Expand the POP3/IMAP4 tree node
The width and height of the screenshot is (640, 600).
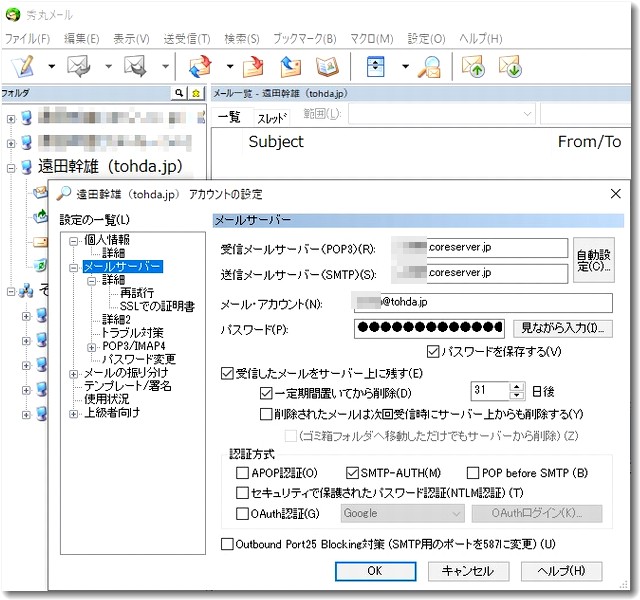point(91,347)
